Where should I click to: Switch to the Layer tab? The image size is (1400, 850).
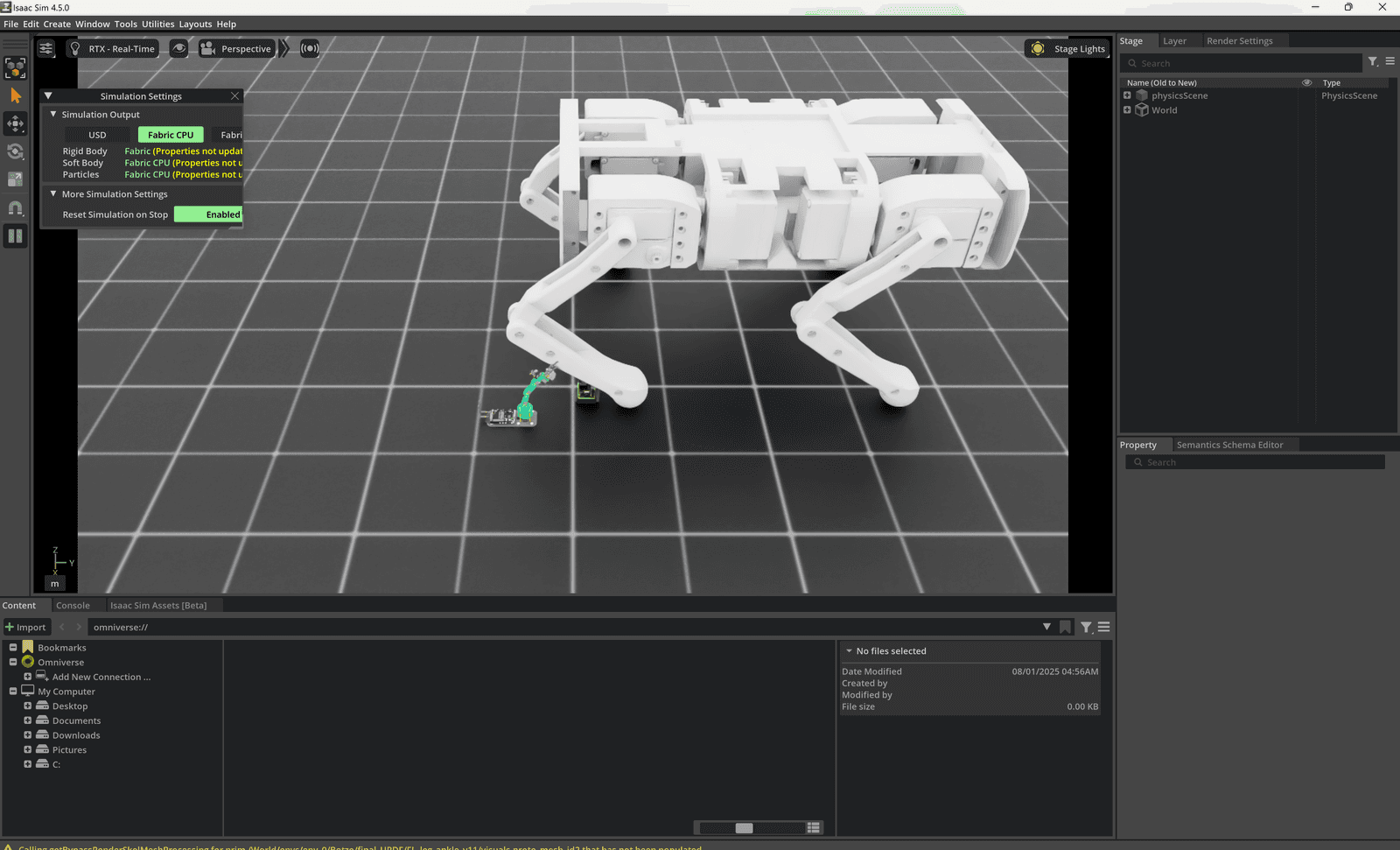click(1174, 41)
